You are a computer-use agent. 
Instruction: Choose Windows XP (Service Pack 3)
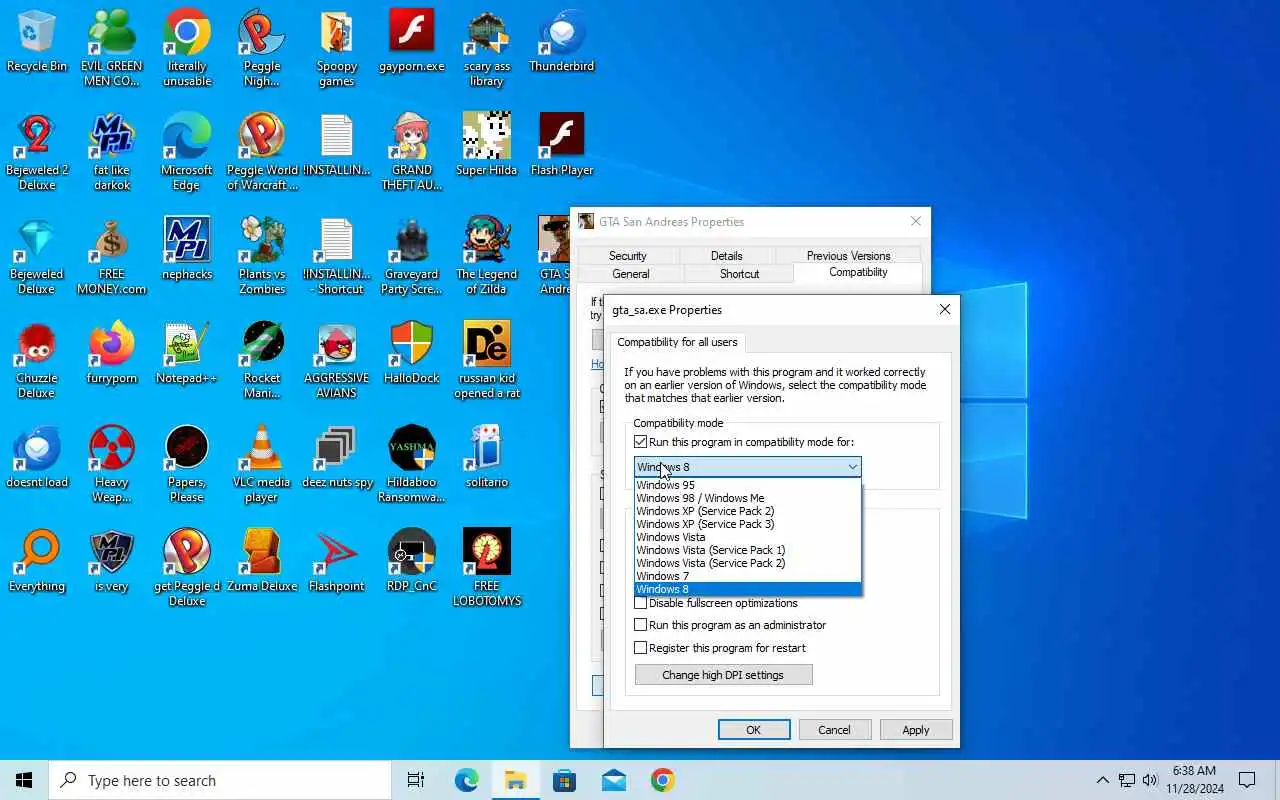[x=747, y=524]
